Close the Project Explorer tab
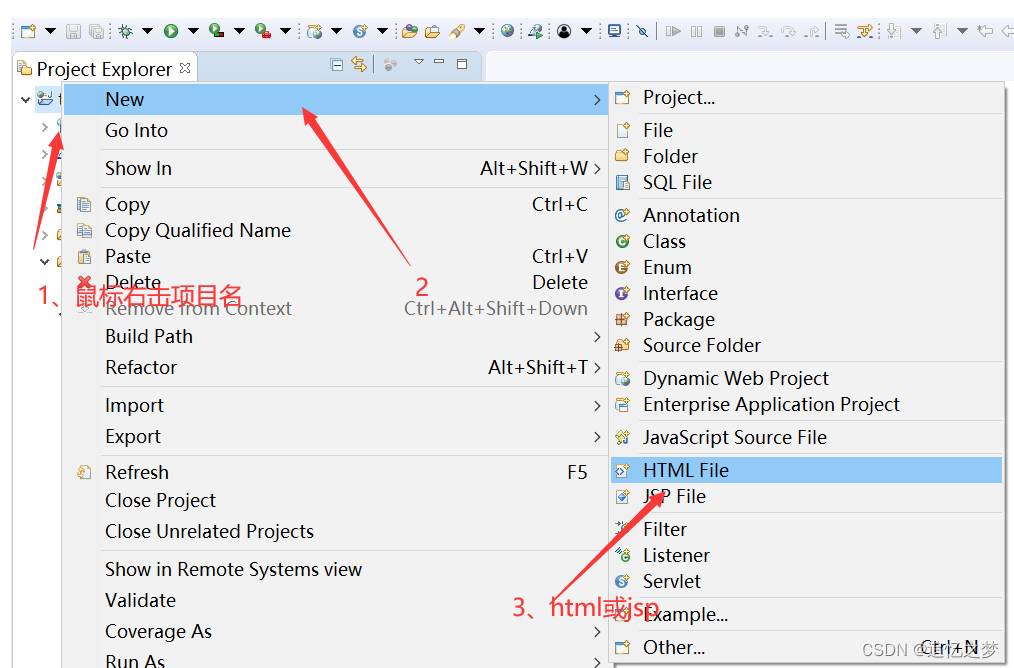Image resolution: width=1014 pixels, height=668 pixels. click(183, 68)
